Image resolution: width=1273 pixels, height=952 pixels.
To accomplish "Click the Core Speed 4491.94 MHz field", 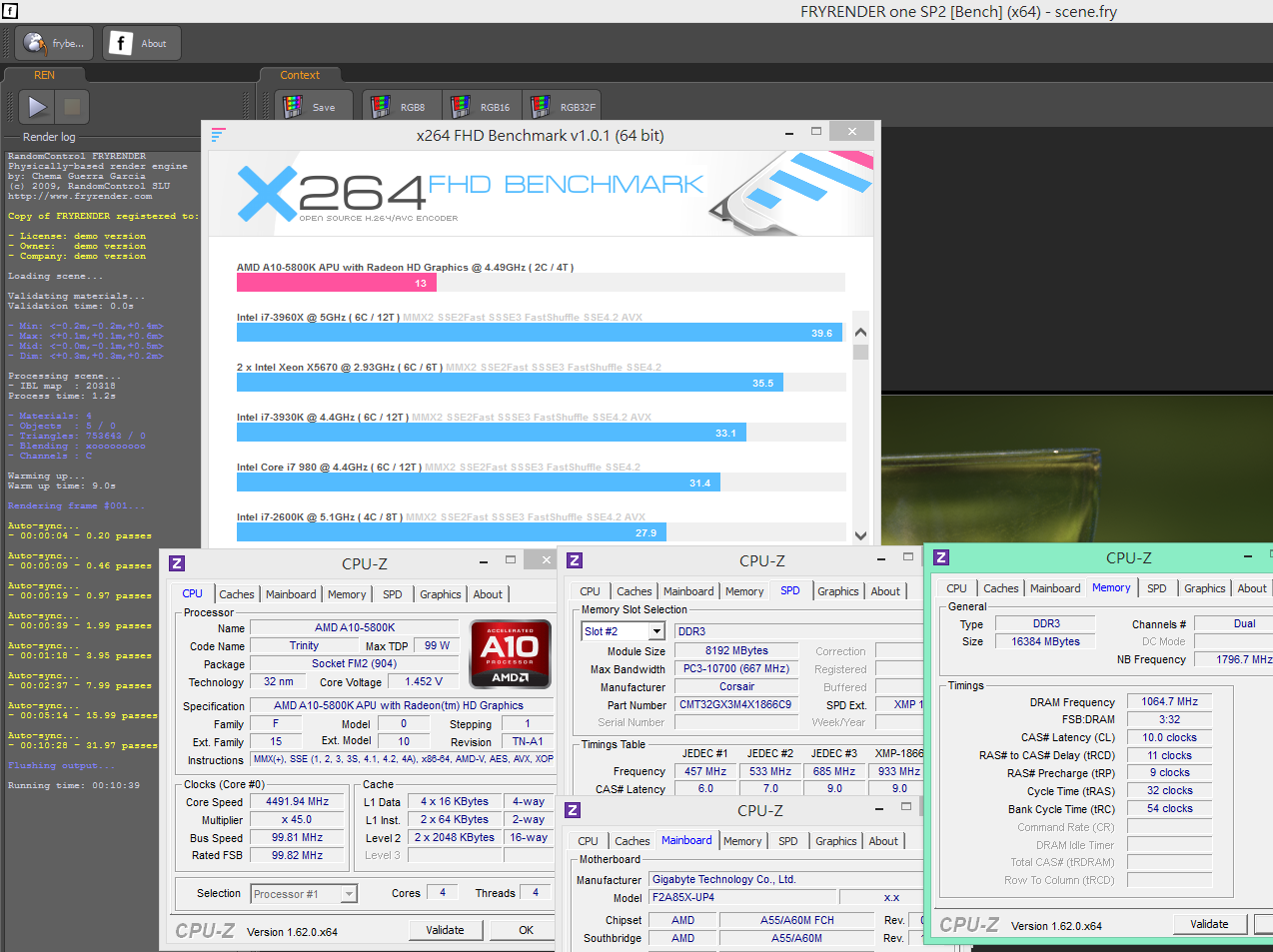I will tap(298, 801).
